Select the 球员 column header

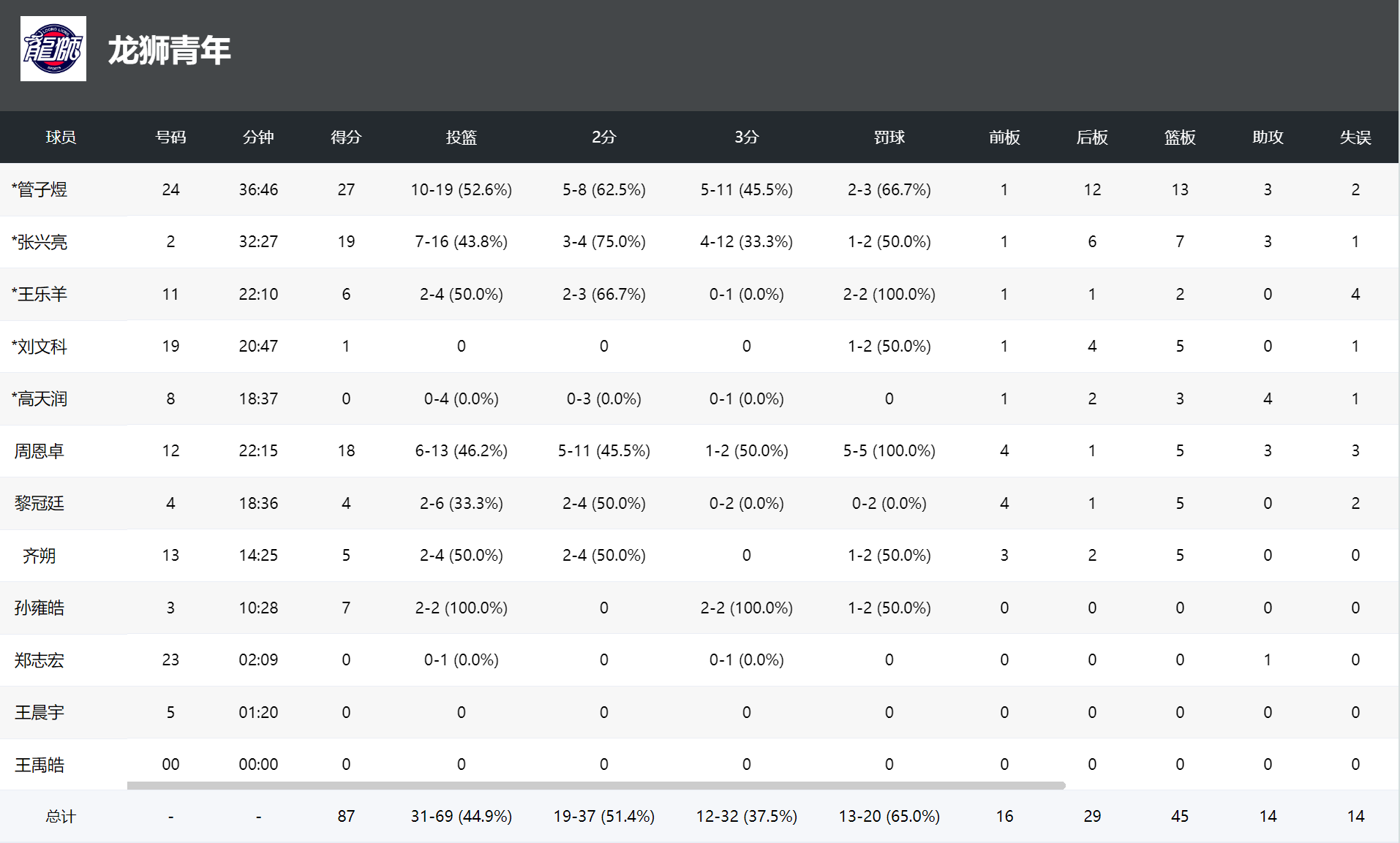pyautogui.click(x=61, y=137)
